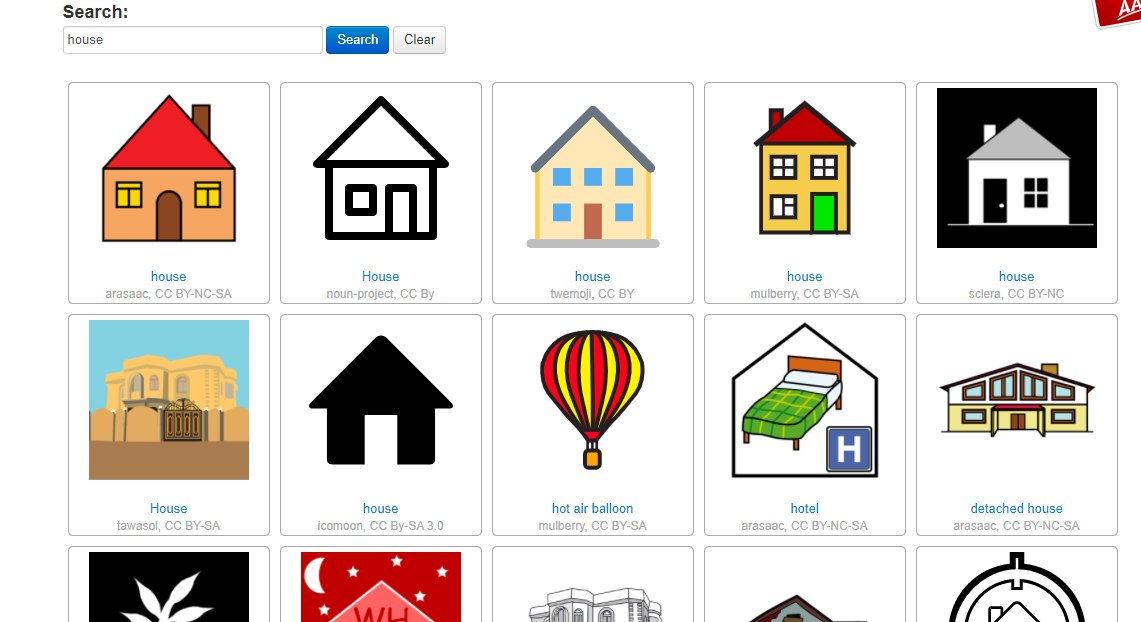Select the white plant on black symbol
Screen dimensions: 1141x622
(x=169, y=586)
